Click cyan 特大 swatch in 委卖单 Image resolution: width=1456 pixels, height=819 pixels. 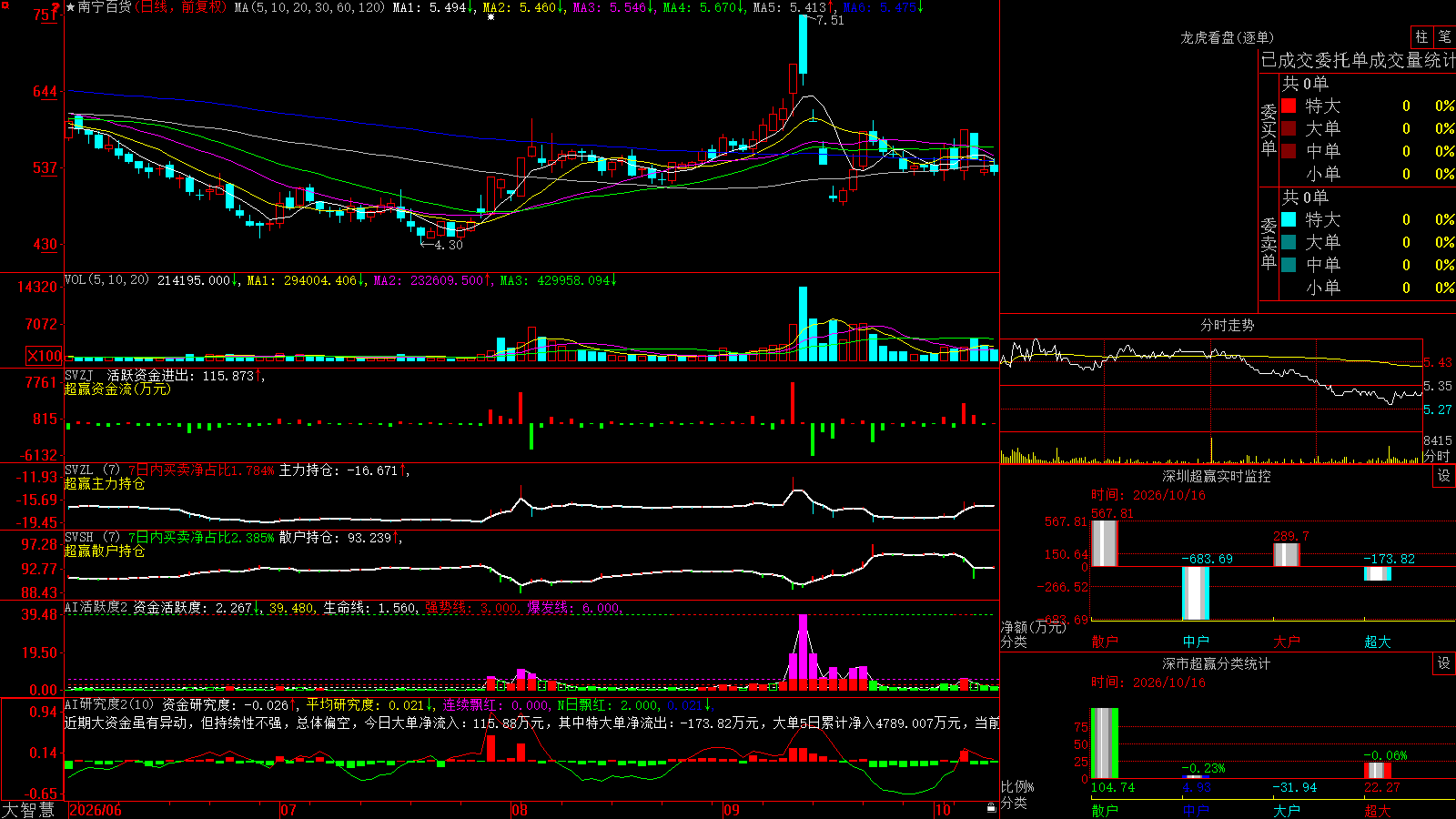click(1289, 219)
